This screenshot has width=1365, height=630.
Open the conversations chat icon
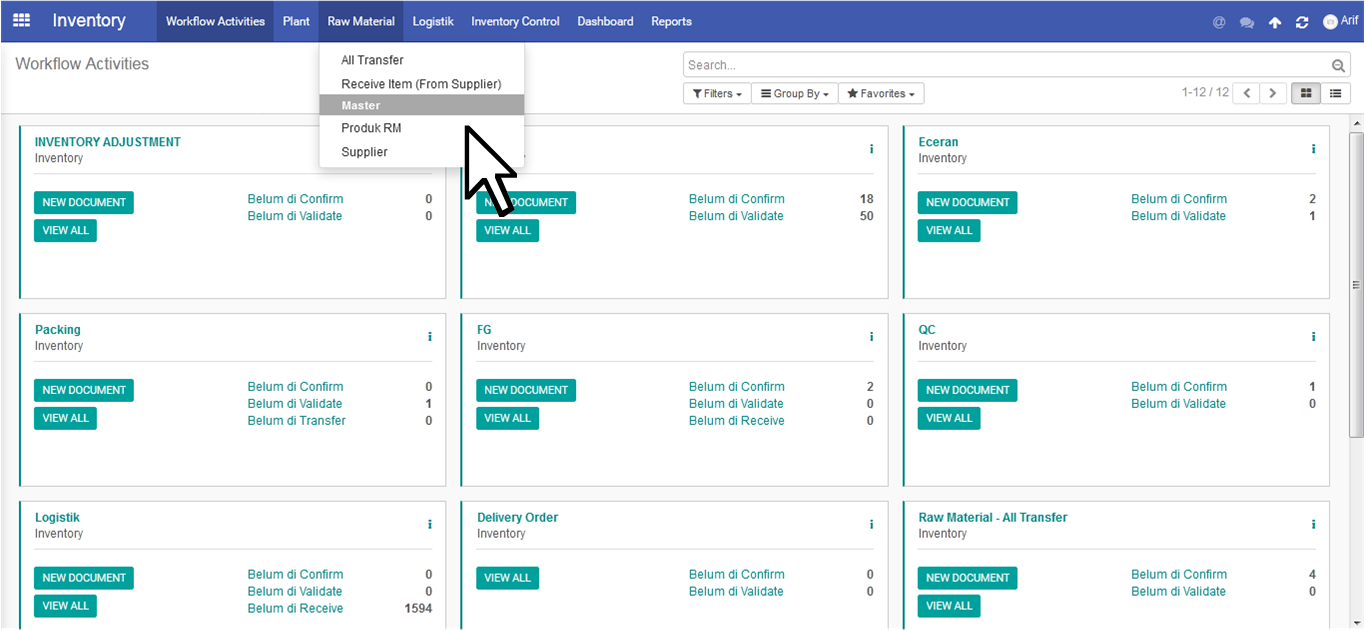[1246, 22]
